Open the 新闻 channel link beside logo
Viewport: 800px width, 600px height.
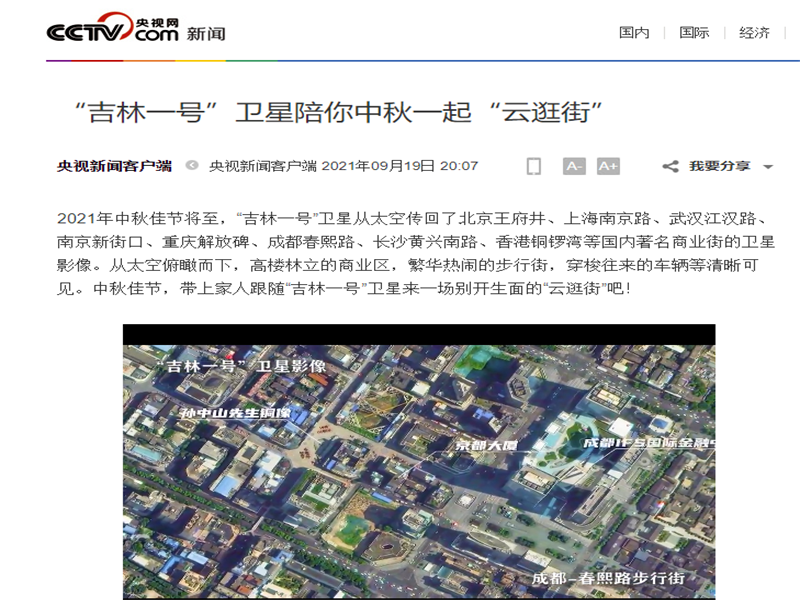point(206,33)
